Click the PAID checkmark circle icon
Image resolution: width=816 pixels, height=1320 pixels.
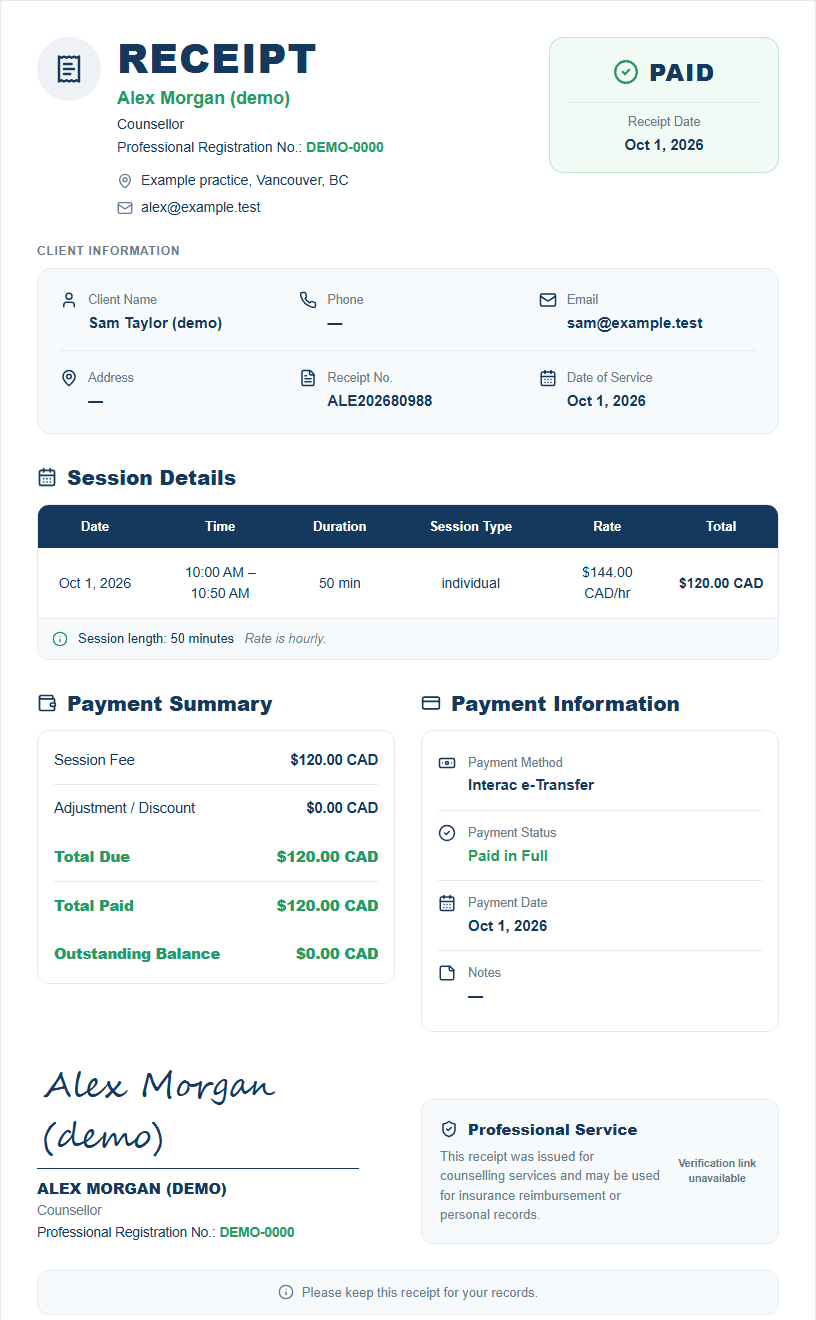tap(625, 72)
